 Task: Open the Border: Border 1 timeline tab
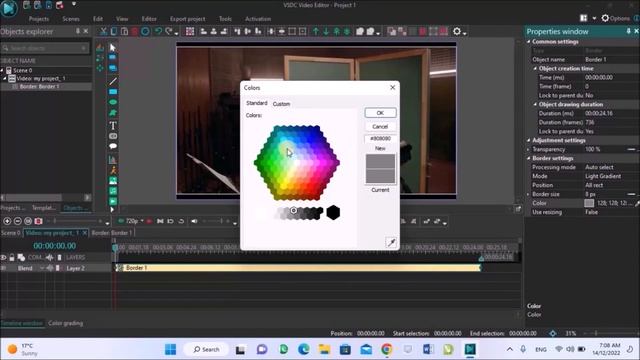[111, 233]
